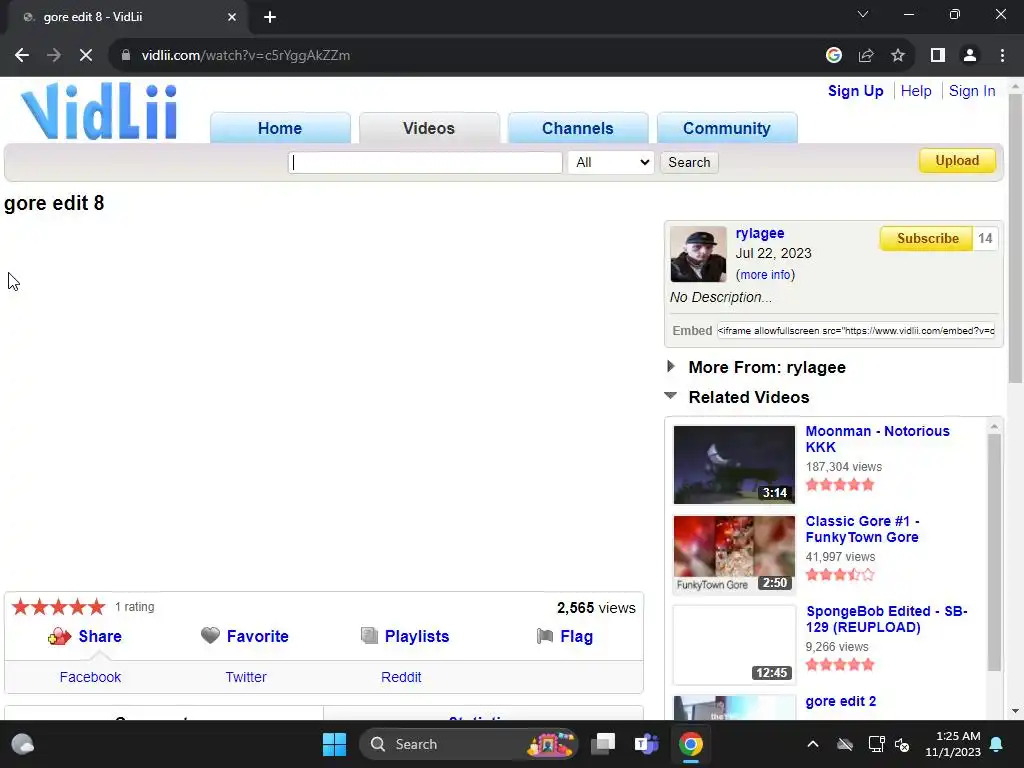
Task: Open browser side panel icon
Action: (x=938, y=56)
